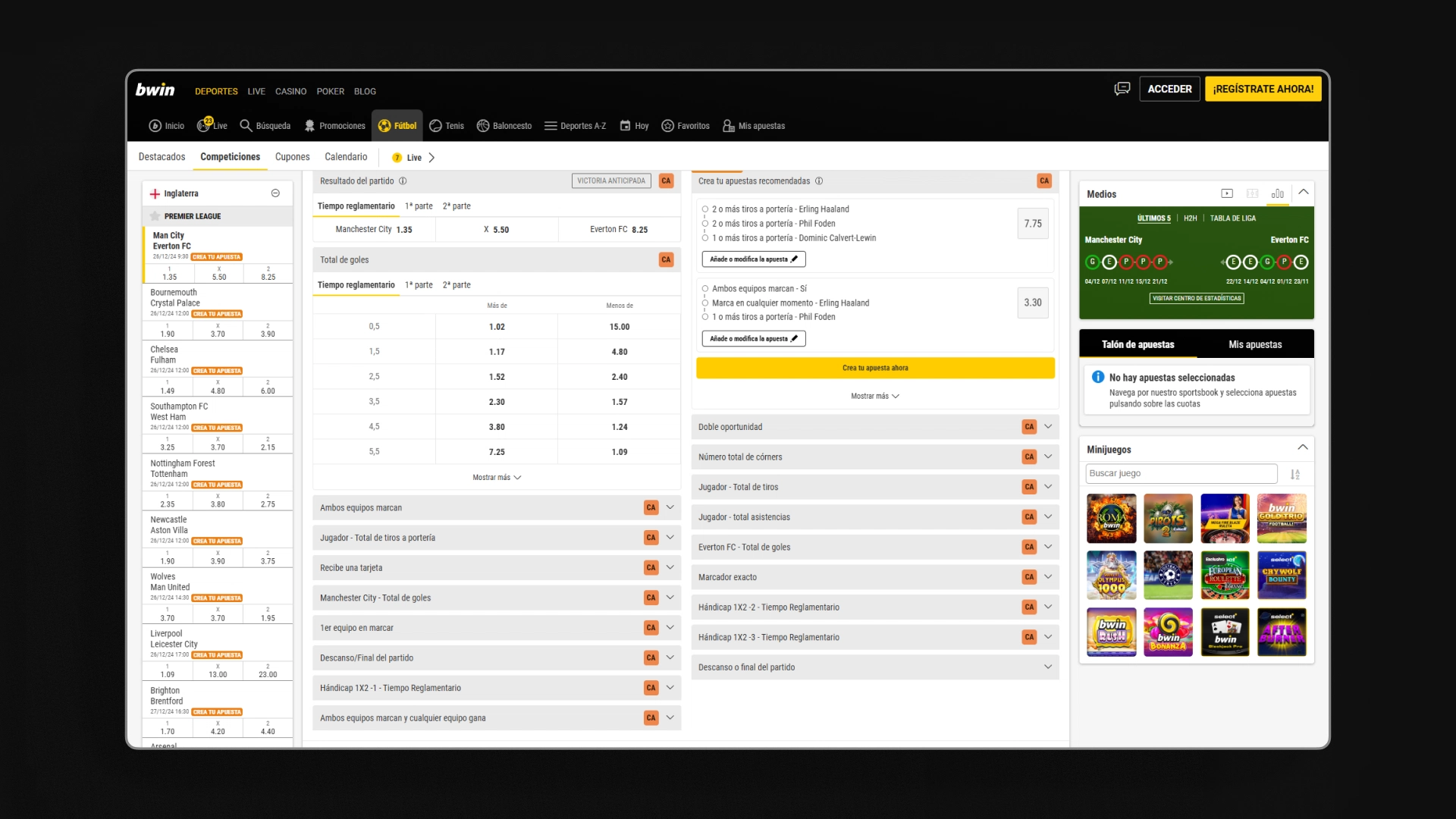Open the CASINO menu item
The image size is (1456, 819).
290,92
